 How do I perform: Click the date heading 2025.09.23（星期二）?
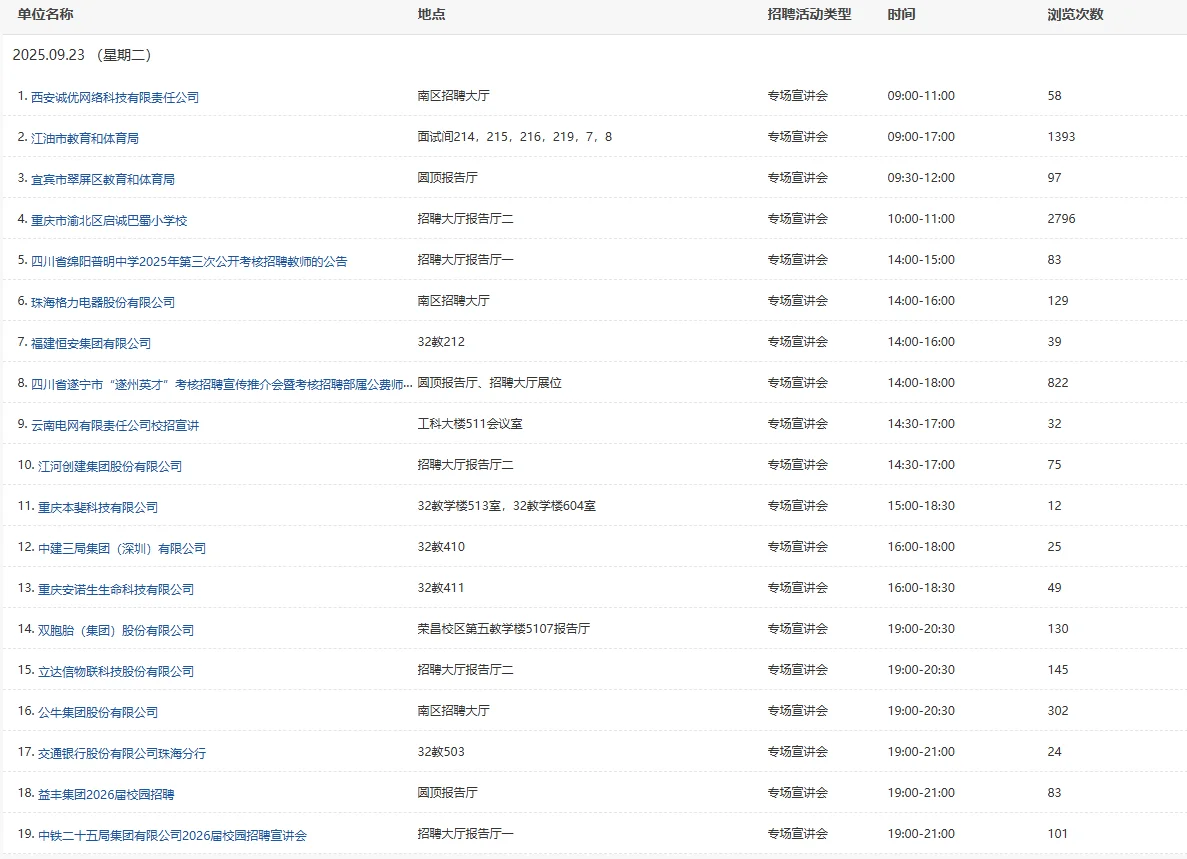tap(83, 54)
